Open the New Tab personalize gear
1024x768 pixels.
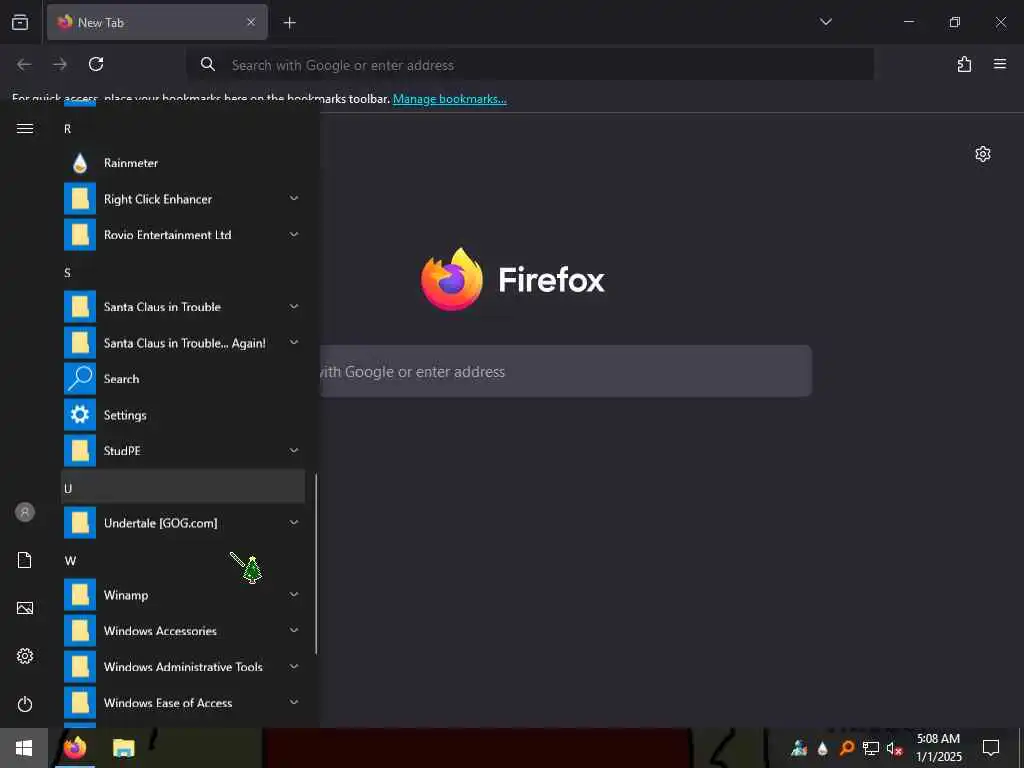(x=983, y=154)
